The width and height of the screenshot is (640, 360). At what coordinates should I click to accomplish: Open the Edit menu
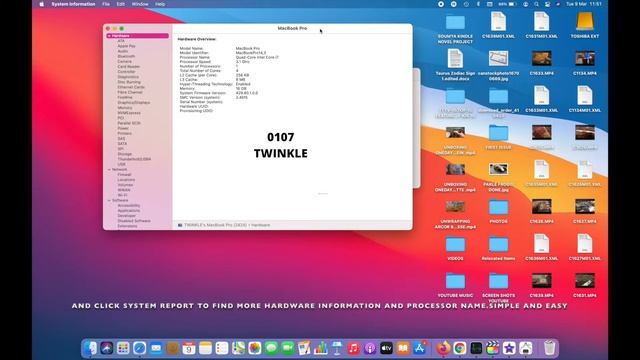(120, 4)
